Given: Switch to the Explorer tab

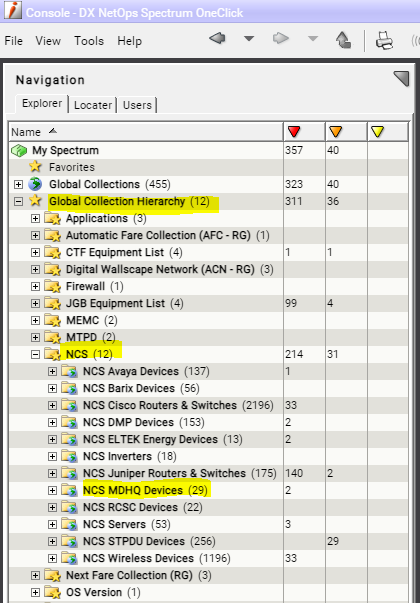Looking at the screenshot, I should click(42, 103).
